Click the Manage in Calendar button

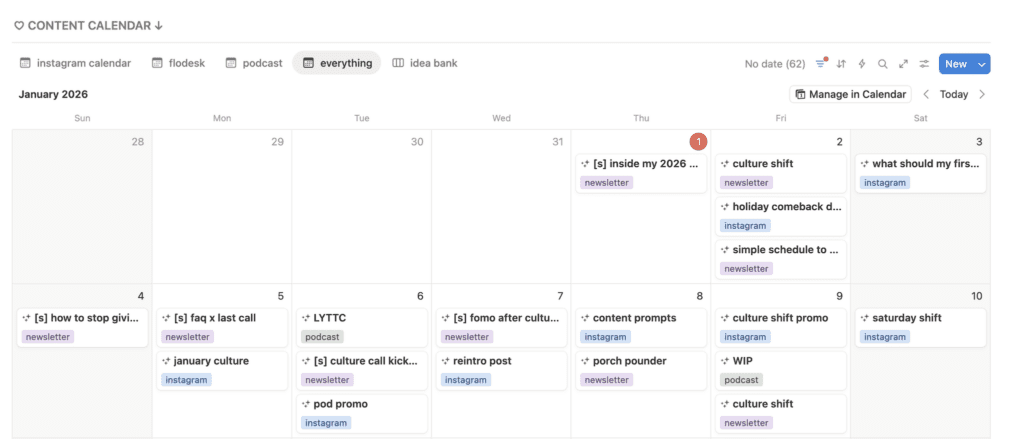[x=850, y=94]
